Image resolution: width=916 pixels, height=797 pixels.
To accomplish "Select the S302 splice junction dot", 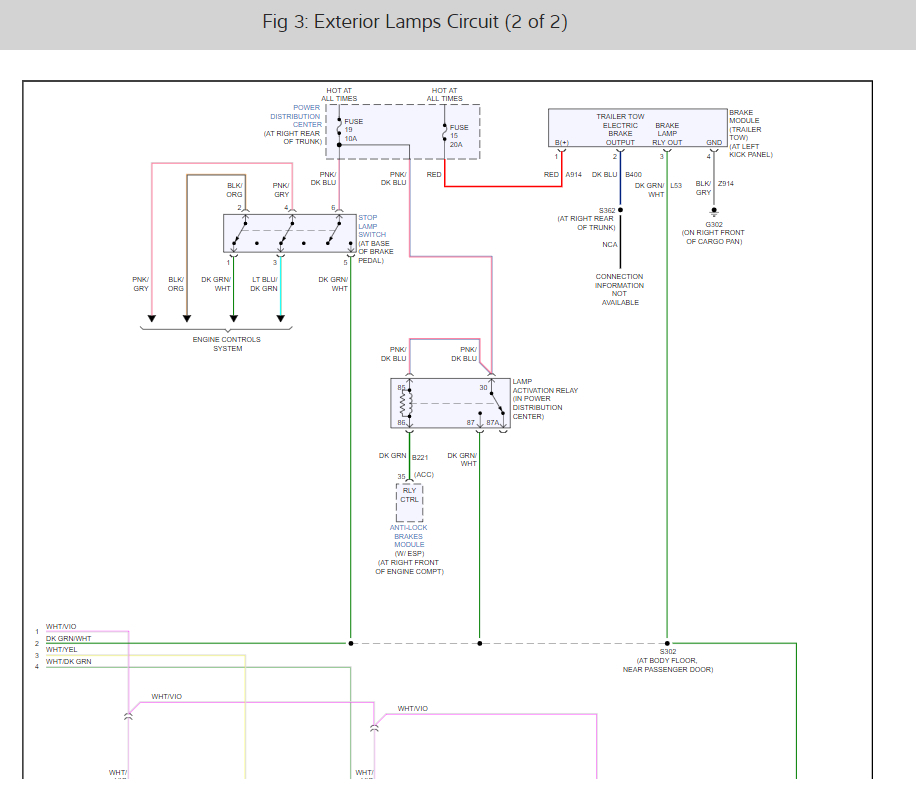I will (x=667, y=643).
